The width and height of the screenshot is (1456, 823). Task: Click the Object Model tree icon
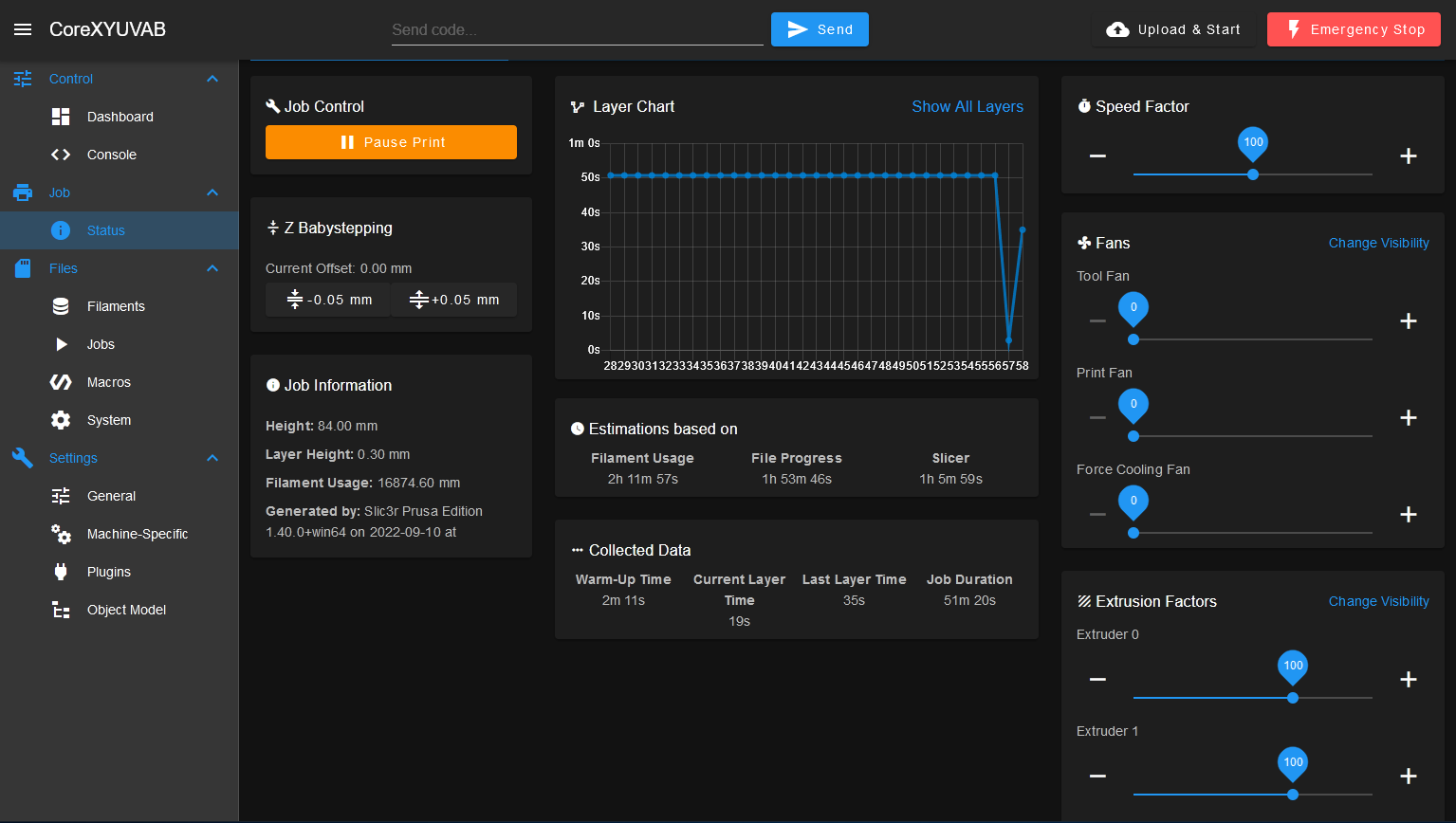click(61, 610)
